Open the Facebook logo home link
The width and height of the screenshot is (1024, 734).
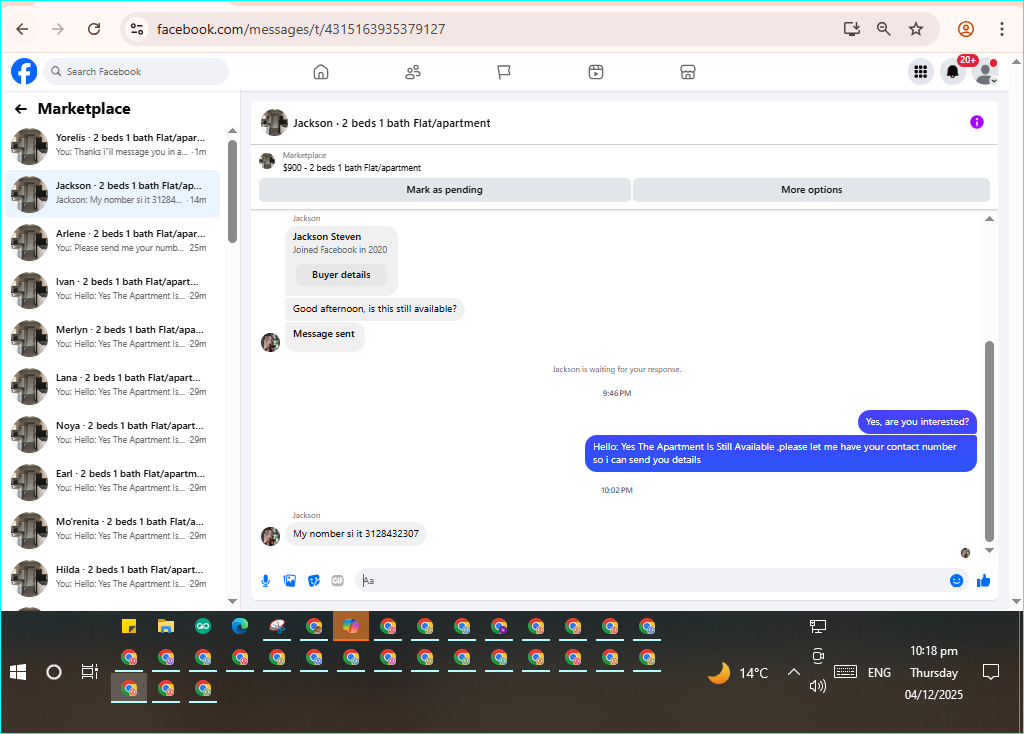24,71
